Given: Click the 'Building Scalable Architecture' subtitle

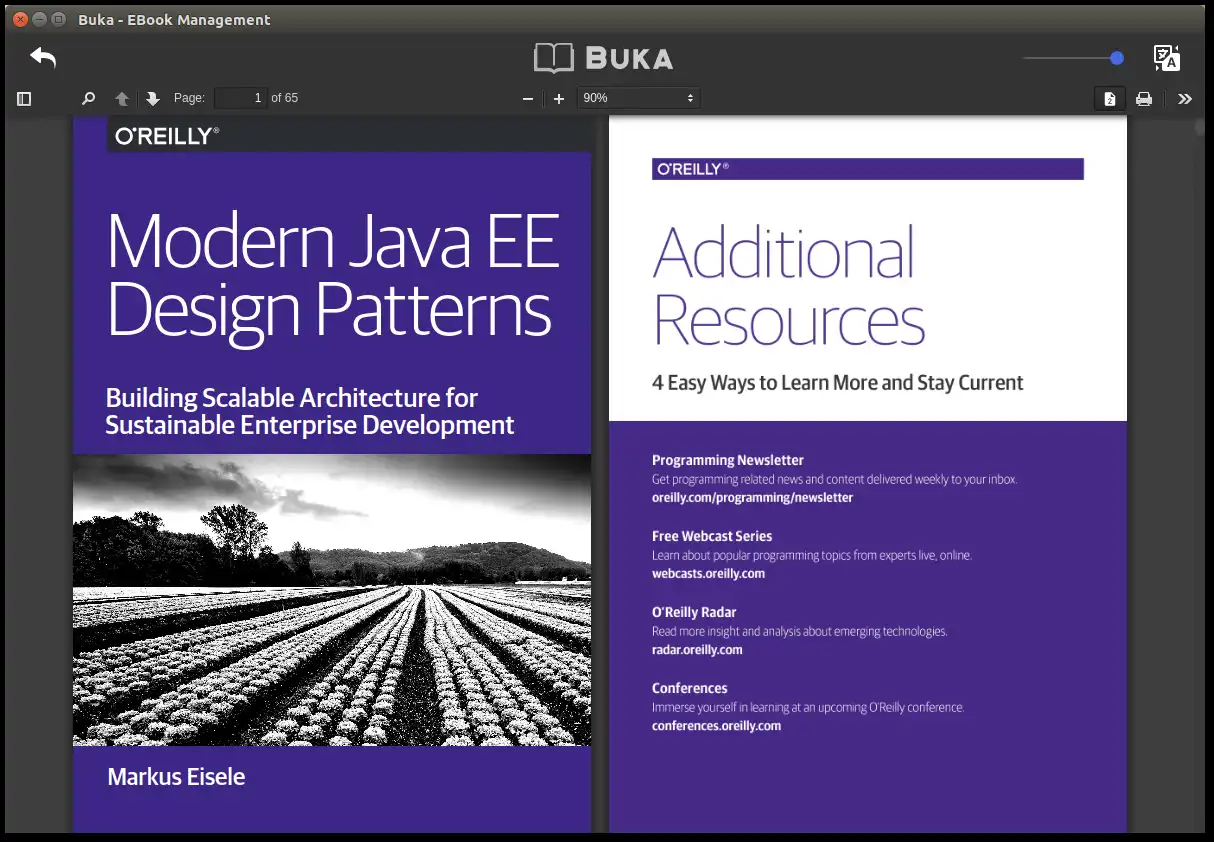Looking at the screenshot, I should tap(310, 411).
